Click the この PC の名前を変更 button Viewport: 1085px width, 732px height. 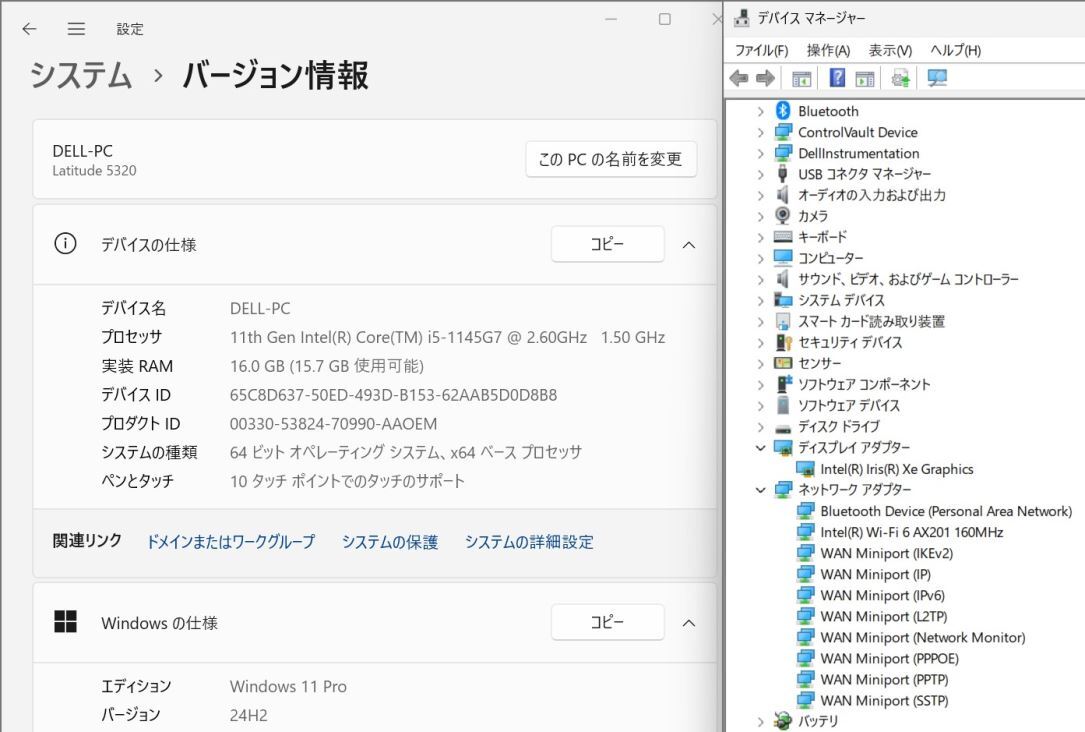pyautogui.click(x=610, y=159)
